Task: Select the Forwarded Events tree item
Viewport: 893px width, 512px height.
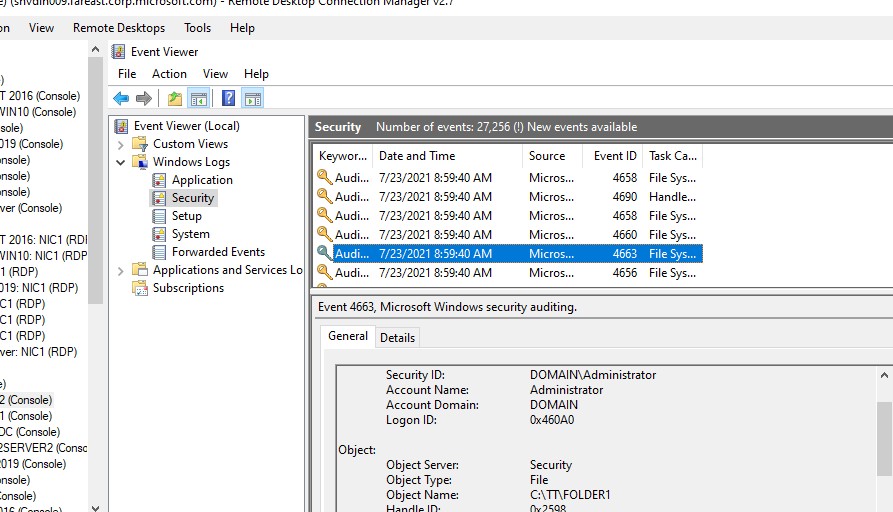Action: [218, 252]
